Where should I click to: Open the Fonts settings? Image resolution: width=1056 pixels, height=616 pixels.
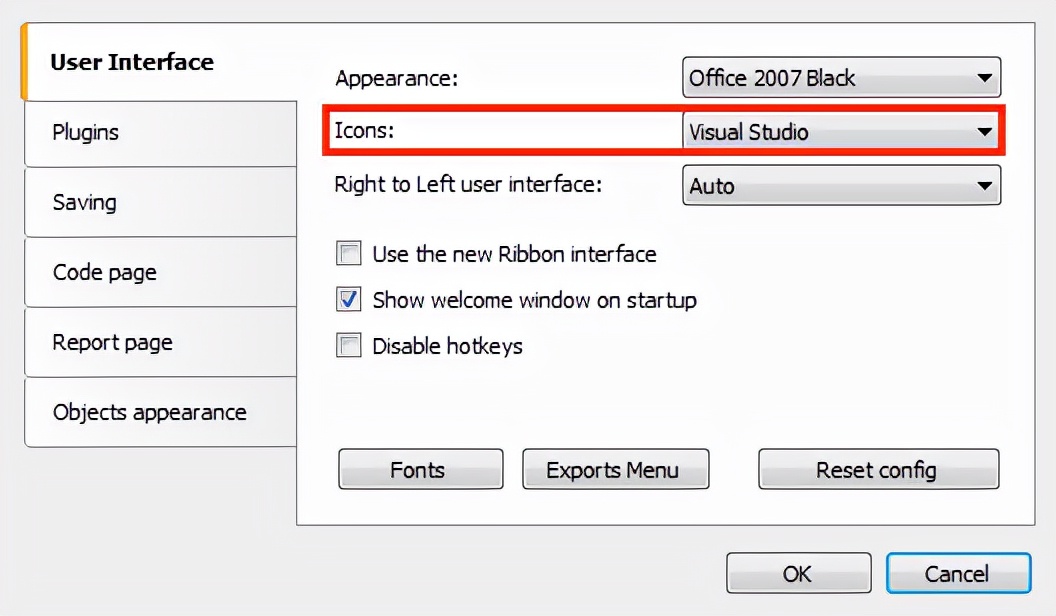(x=420, y=468)
